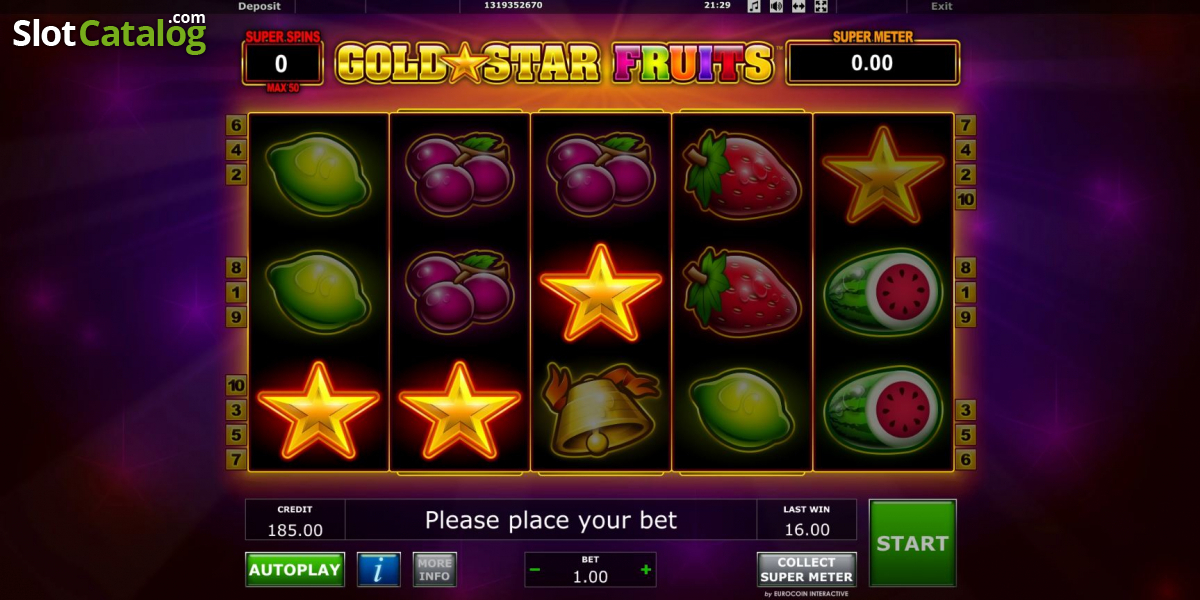Viewport: 1200px width, 600px height.
Task: Hit the green START button
Action: (912, 543)
